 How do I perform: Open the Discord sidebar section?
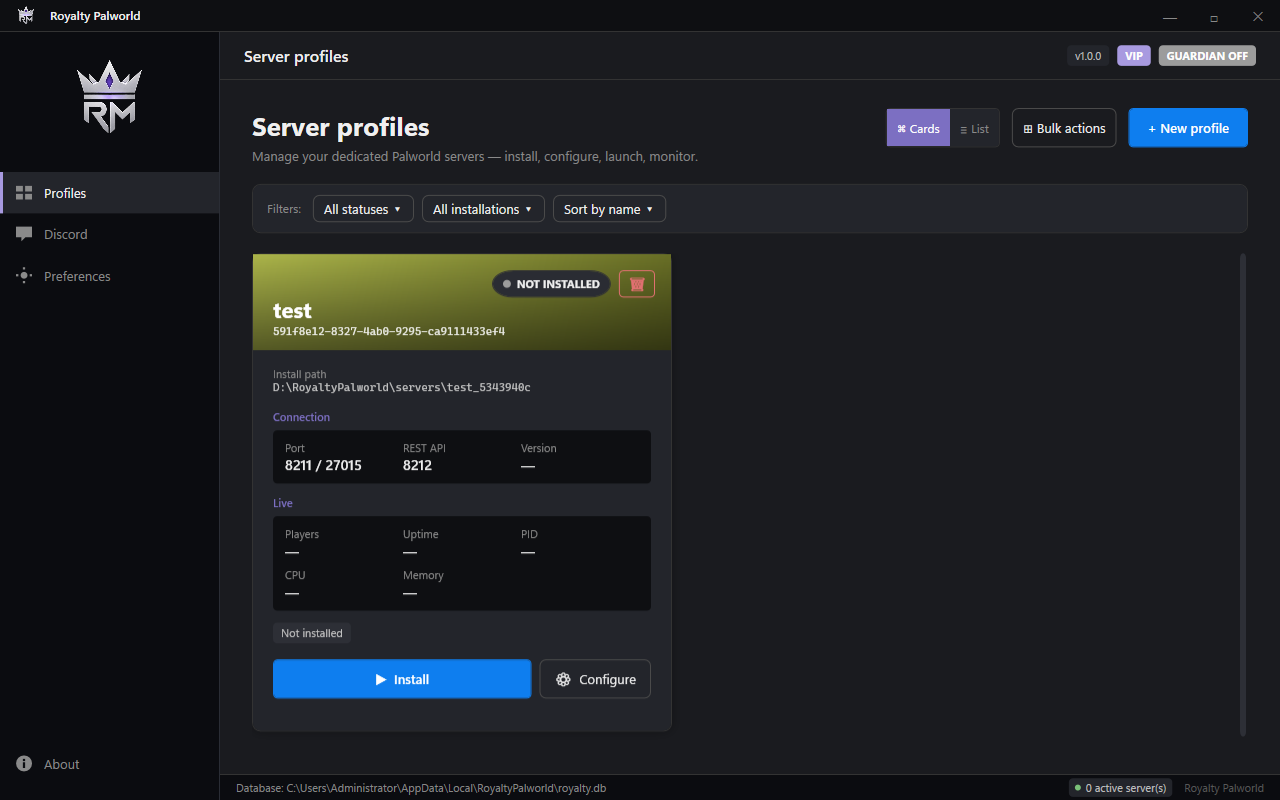(x=110, y=234)
